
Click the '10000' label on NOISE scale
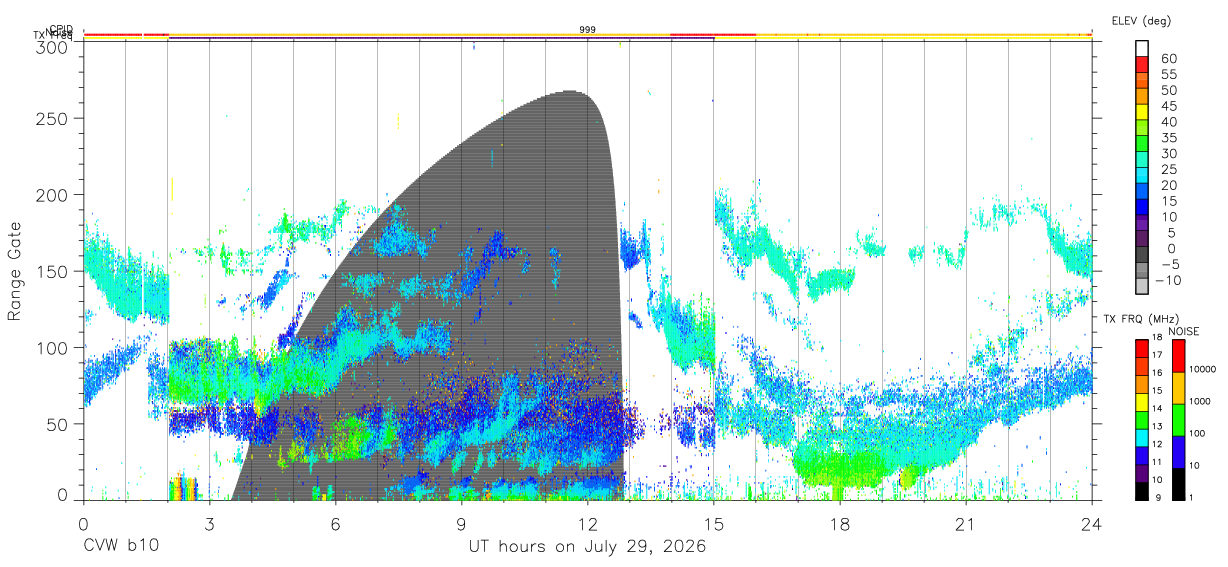(x=1202, y=370)
